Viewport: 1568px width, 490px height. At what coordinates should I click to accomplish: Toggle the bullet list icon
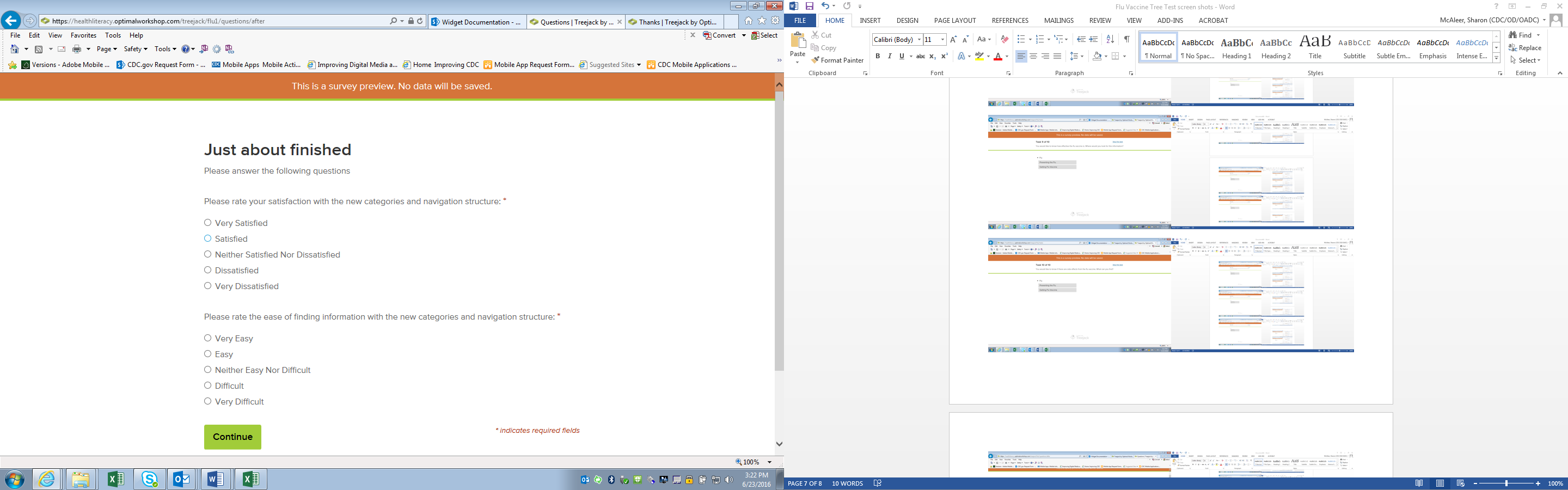(x=1021, y=40)
